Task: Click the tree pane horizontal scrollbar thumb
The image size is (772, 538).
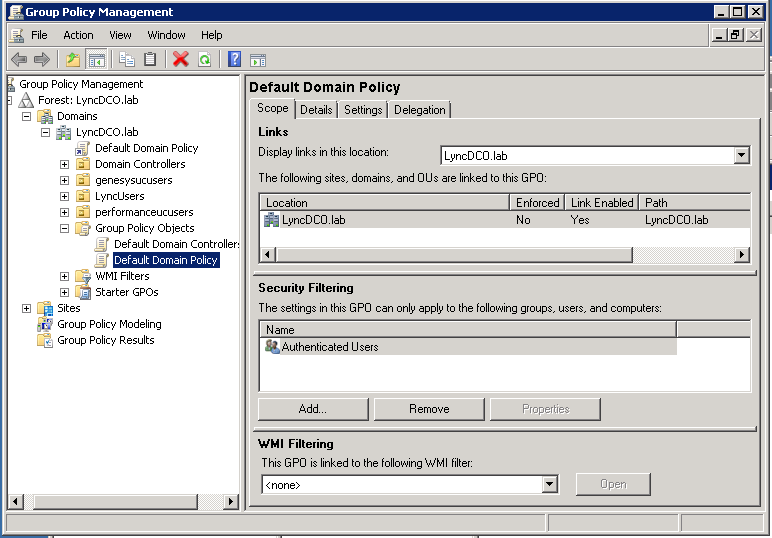Action: tap(115, 502)
